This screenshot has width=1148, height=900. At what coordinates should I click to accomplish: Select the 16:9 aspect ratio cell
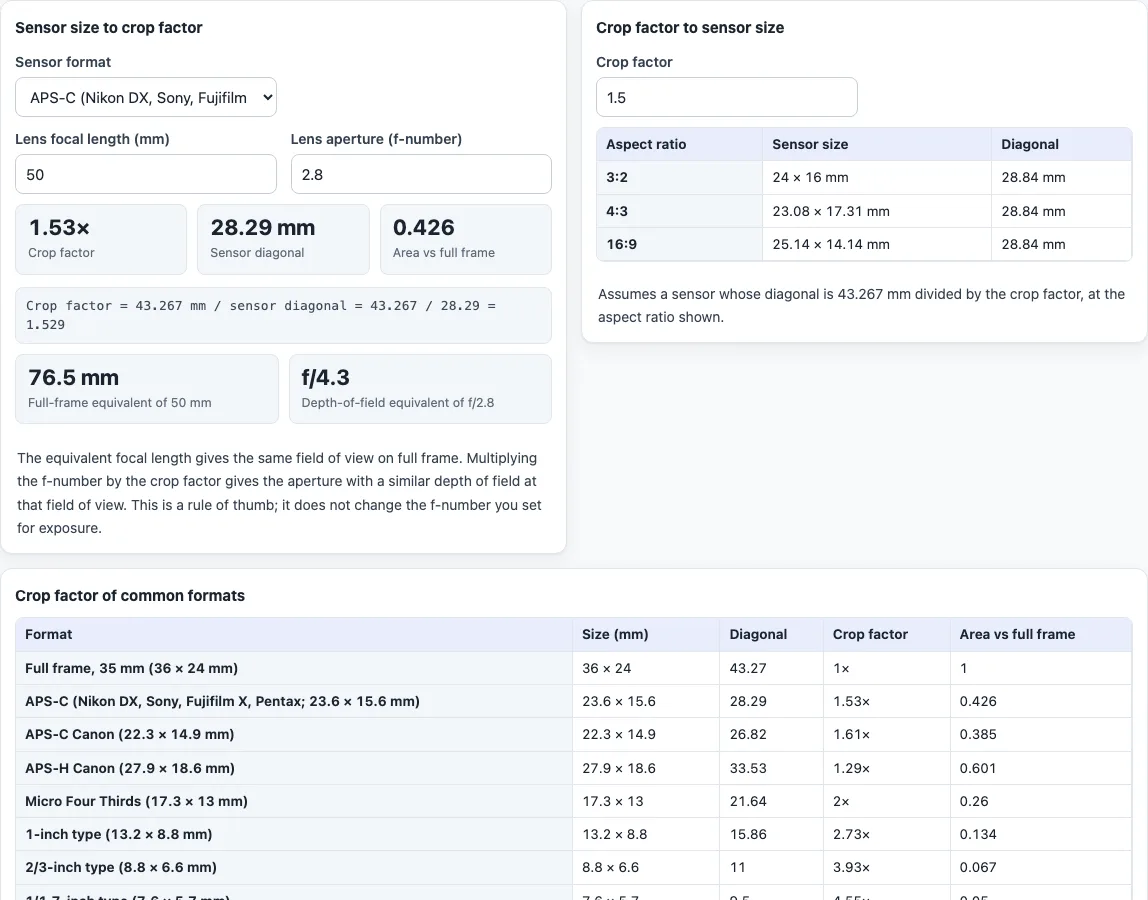679,244
